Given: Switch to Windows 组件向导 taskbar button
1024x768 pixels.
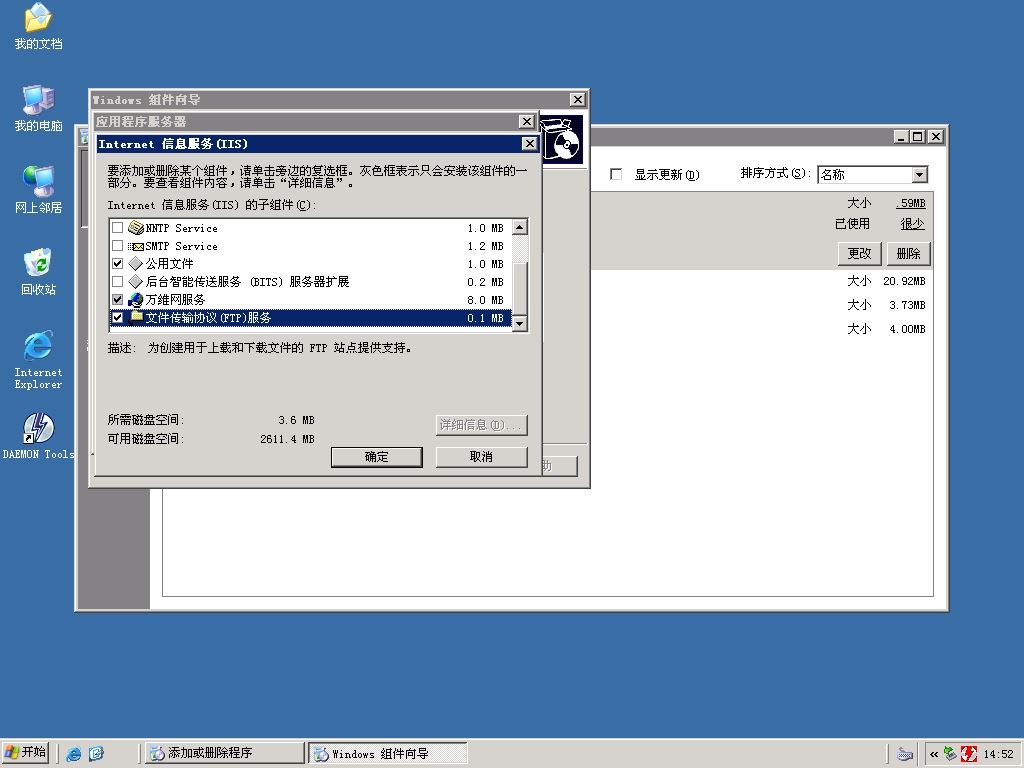Looking at the screenshot, I should pos(388,753).
